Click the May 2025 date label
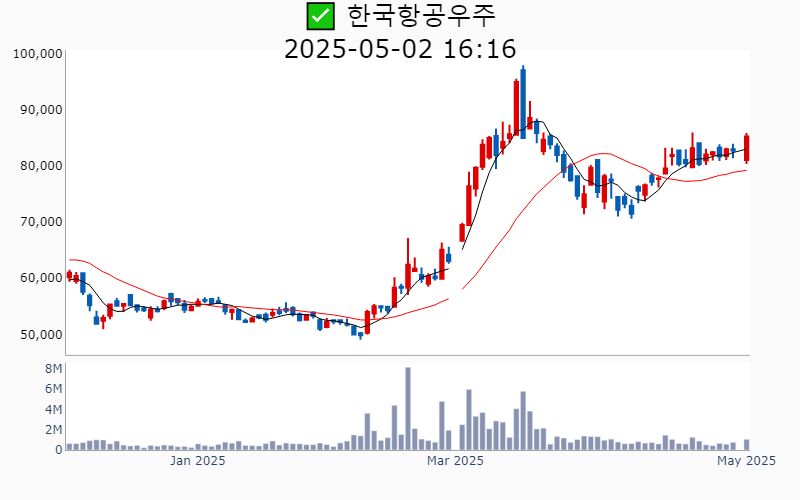Viewport: 800px width, 500px height. click(746, 461)
